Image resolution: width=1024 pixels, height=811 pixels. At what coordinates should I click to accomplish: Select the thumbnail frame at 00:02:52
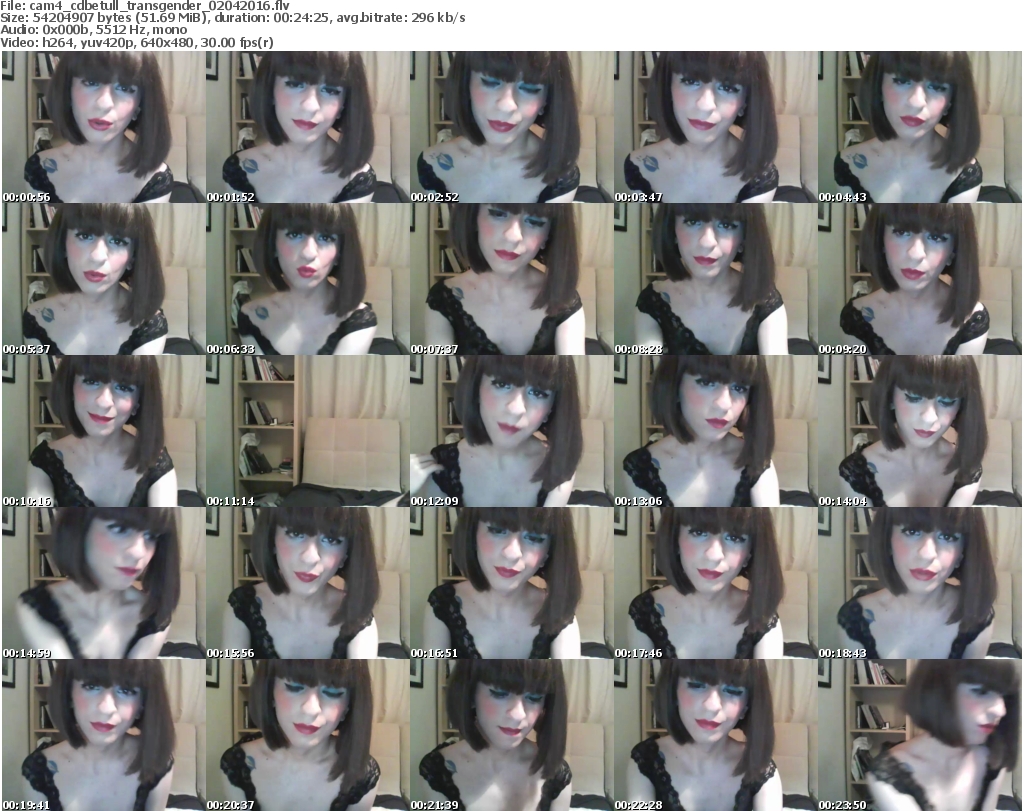tap(511, 127)
